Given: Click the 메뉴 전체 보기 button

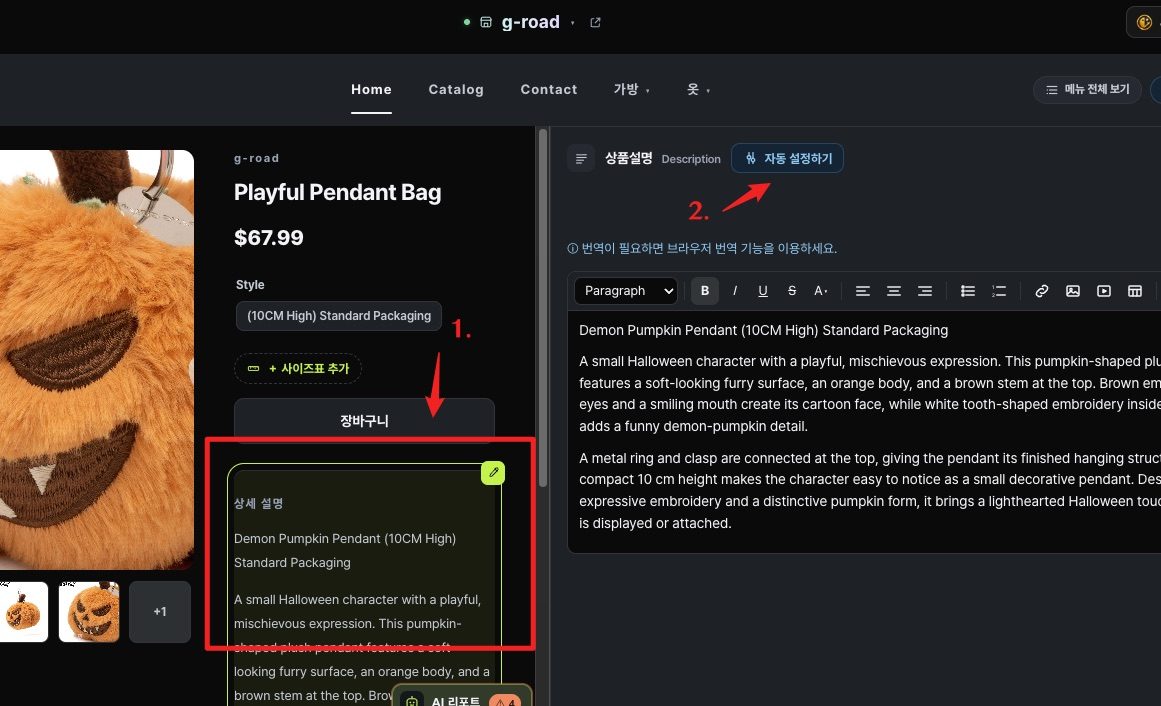Looking at the screenshot, I should click(1087, 90).
